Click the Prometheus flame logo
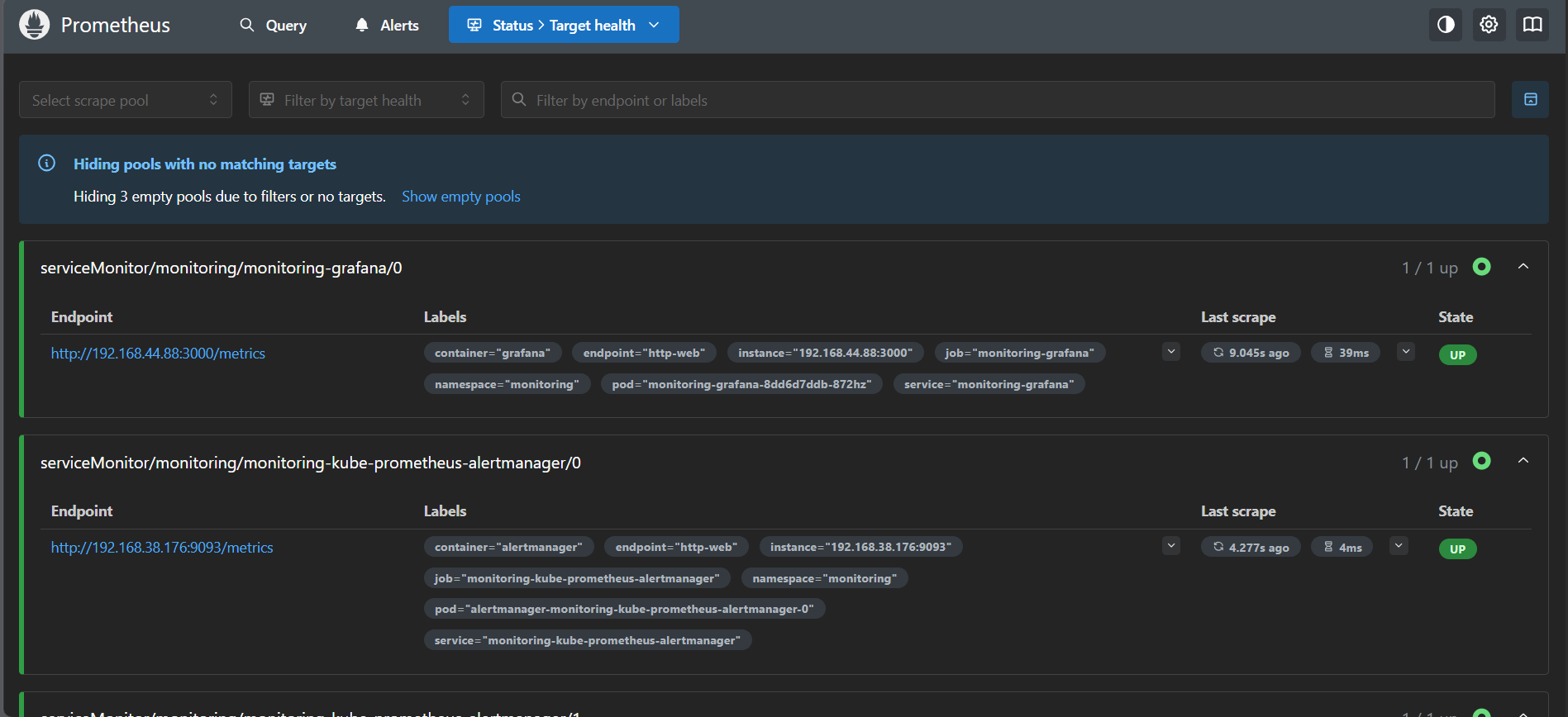The width and height of the screenshot is (1568, 717). click(x=34, y=25)
